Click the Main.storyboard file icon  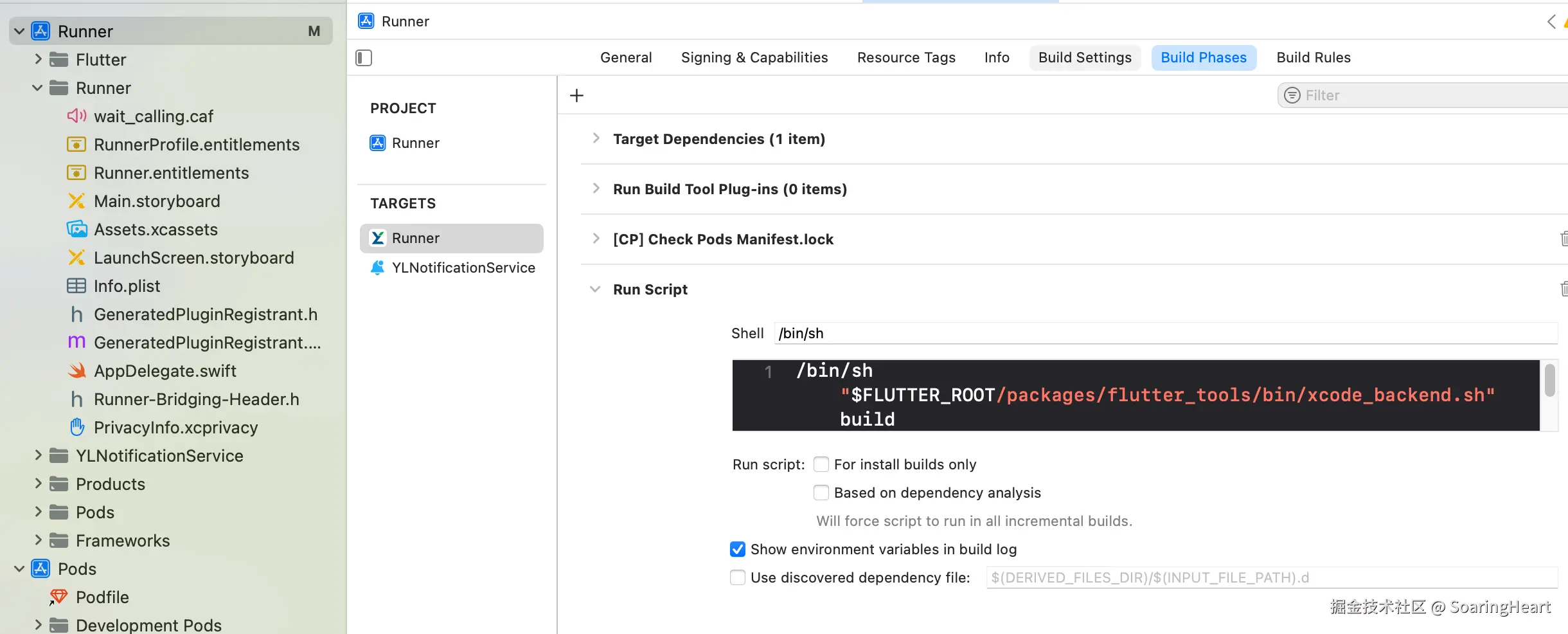[76, 201]
